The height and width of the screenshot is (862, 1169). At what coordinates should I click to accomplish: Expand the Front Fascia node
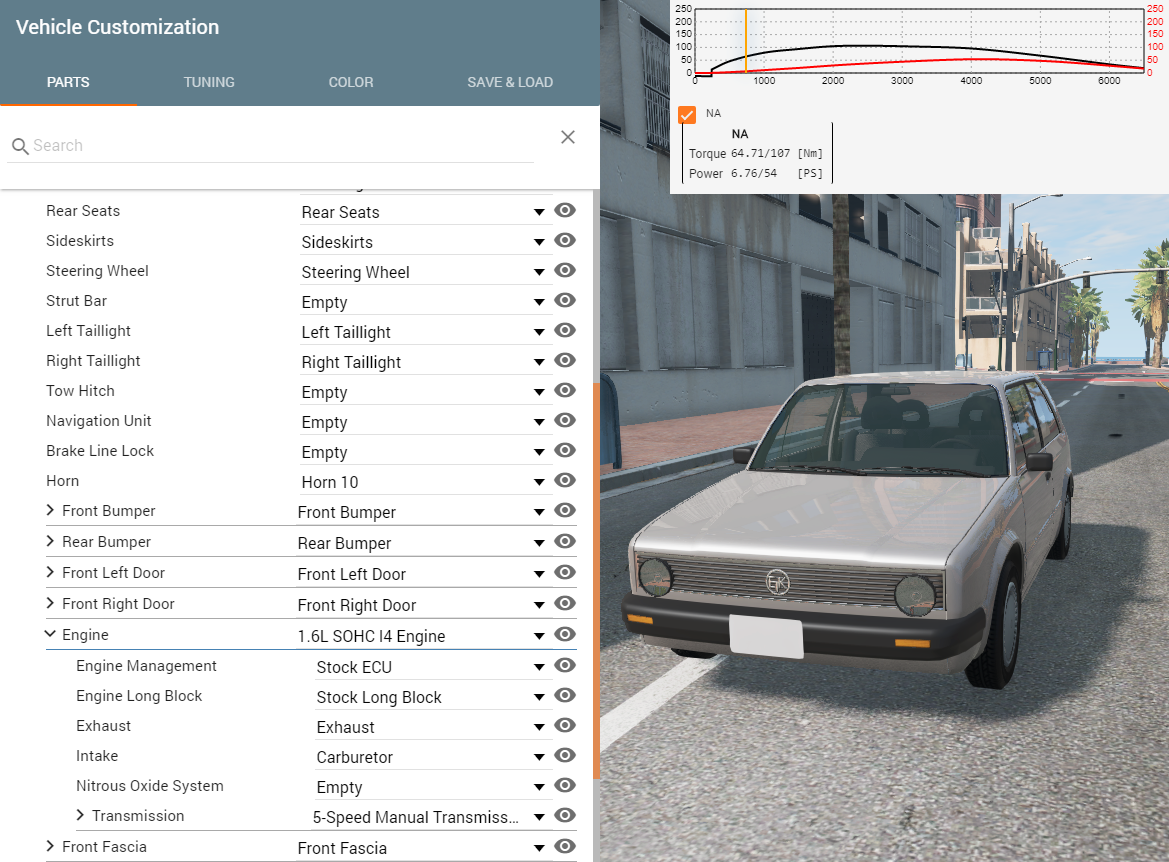(x=50, y=846)
